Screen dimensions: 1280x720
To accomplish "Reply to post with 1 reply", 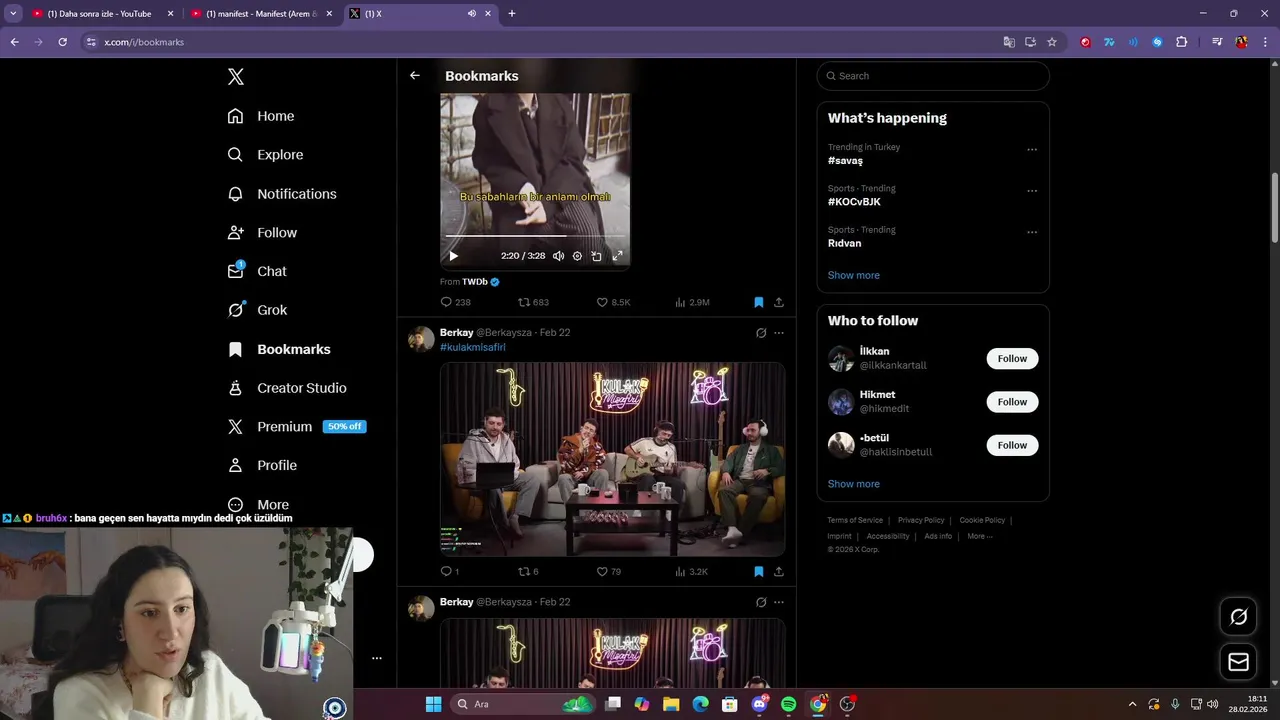I will point(449,572).
